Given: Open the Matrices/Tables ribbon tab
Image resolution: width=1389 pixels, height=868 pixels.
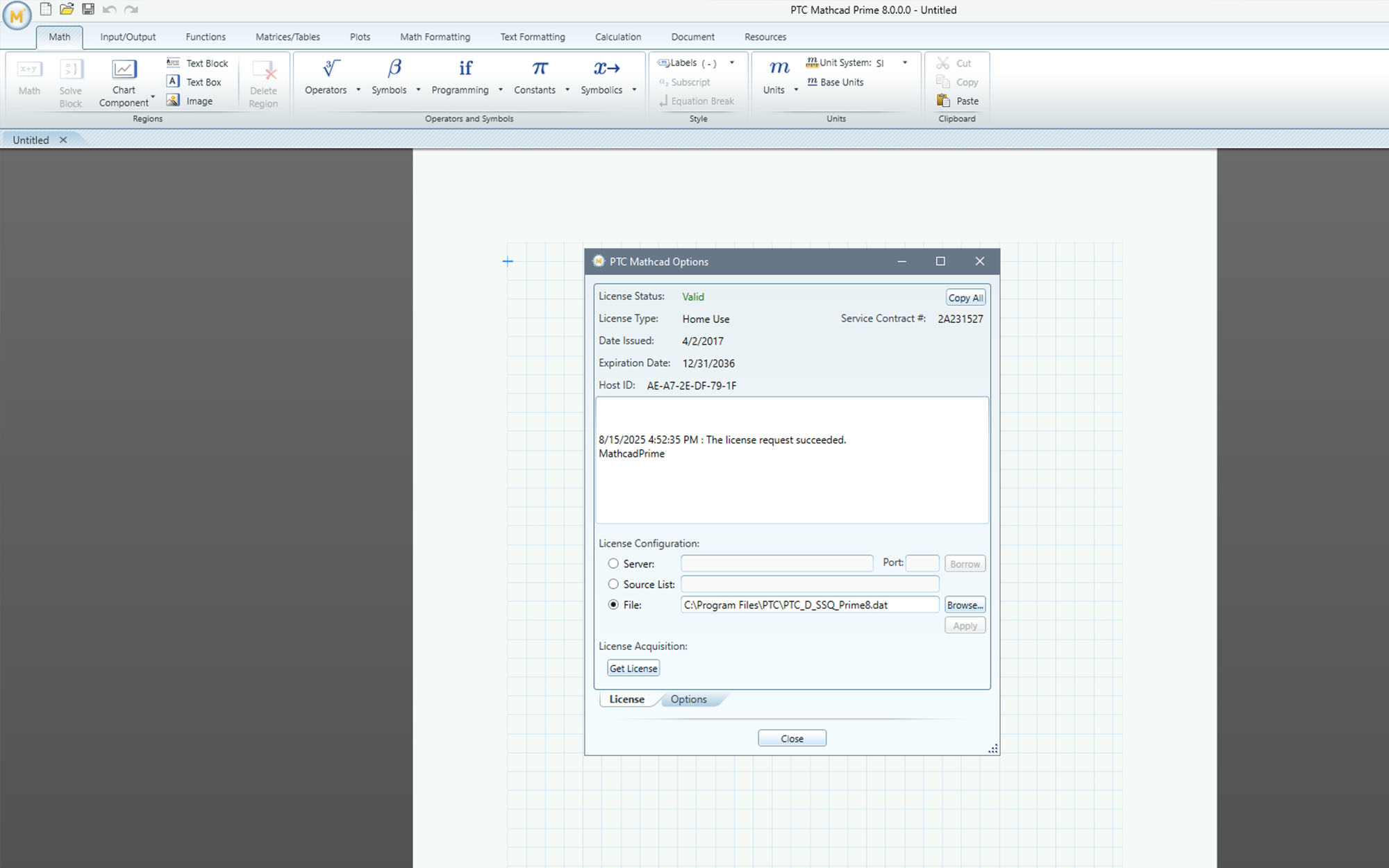Looking at the screenshot, I should pos(288,37).
